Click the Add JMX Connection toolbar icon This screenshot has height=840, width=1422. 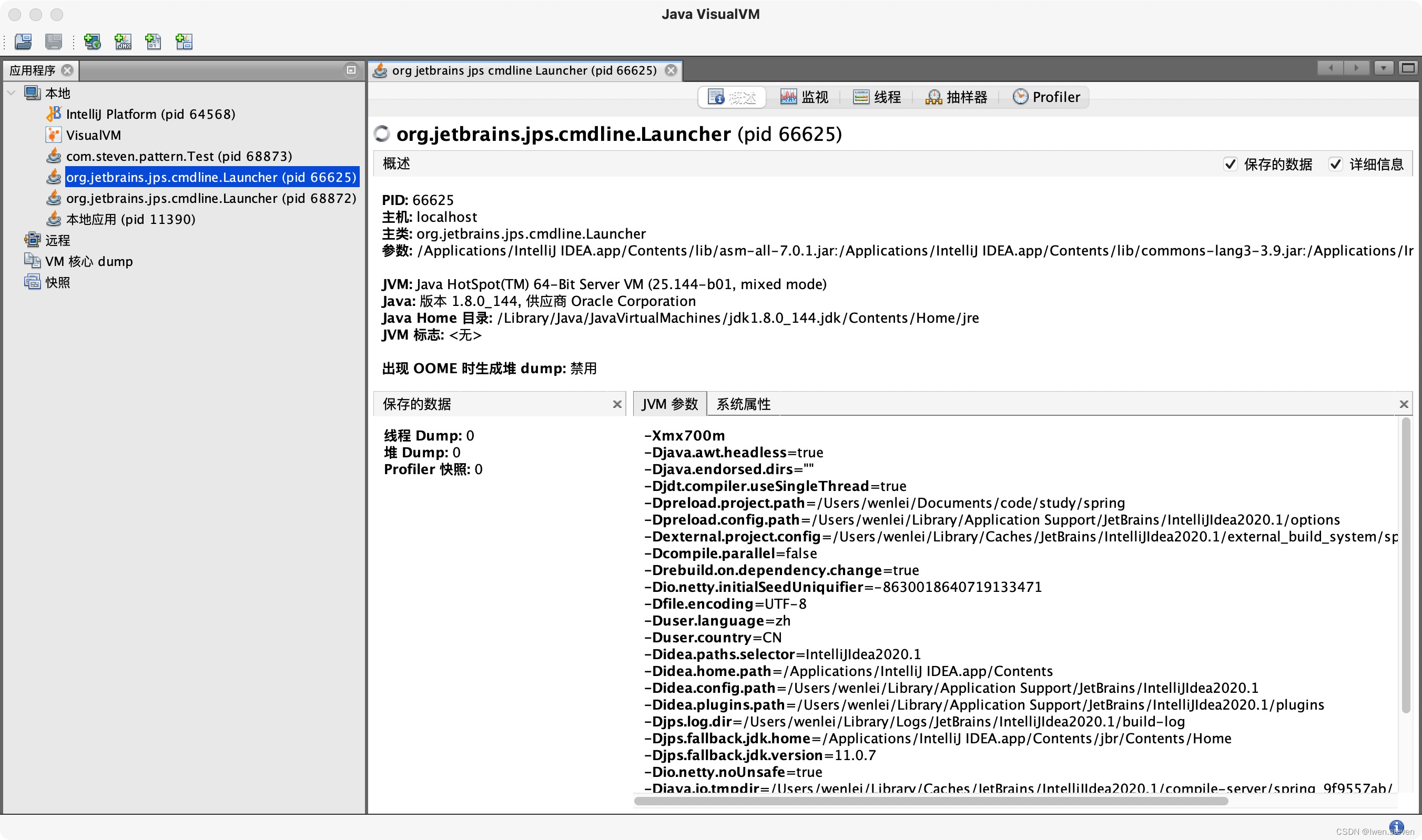pyautogui.click(x=123, y=42)
